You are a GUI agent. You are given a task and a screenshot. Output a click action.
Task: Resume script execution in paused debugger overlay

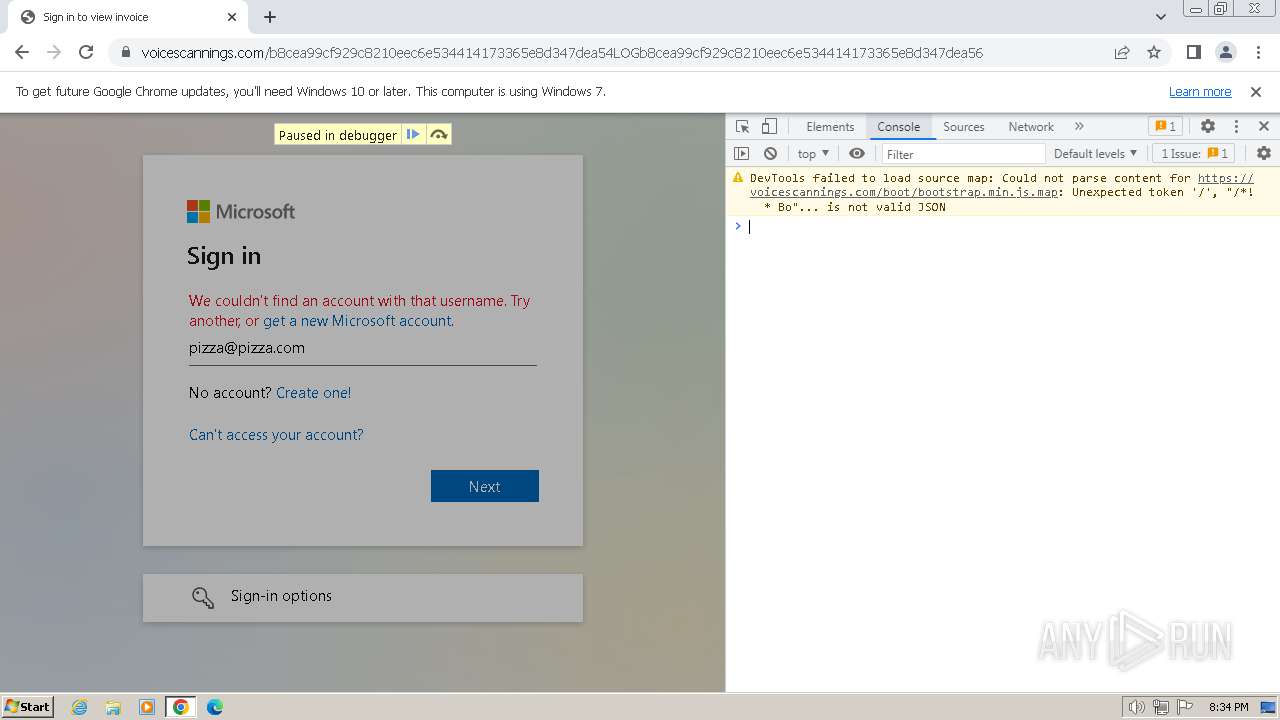(413, 135)
